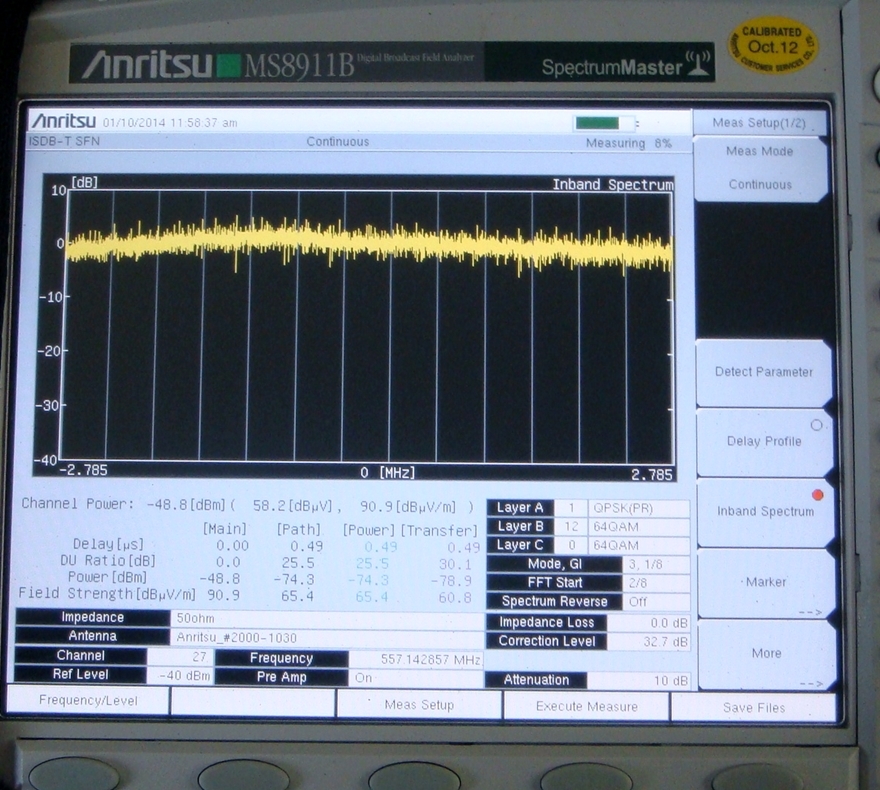Select the Antenna Anritsu_#2000-1030 field
The width and height of the screenshot is (880, 790).
pos(327,637)
